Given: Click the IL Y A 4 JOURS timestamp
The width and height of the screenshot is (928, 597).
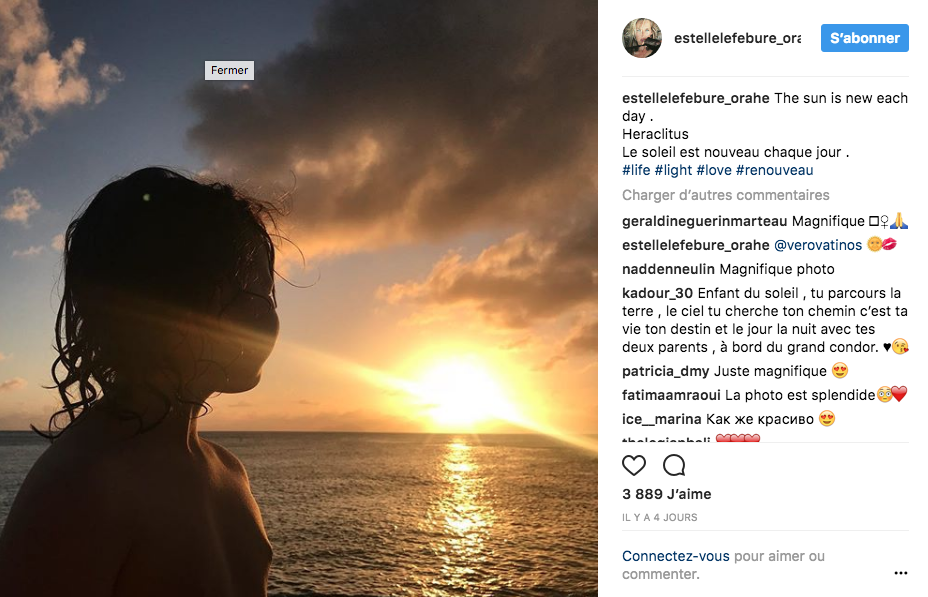Looking at the screenshot, I should tap(659, 518).
